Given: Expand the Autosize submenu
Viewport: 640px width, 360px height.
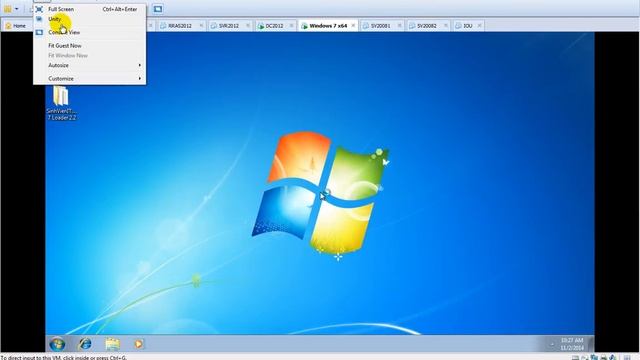Looking at the screenshot, I should point(89,65).
